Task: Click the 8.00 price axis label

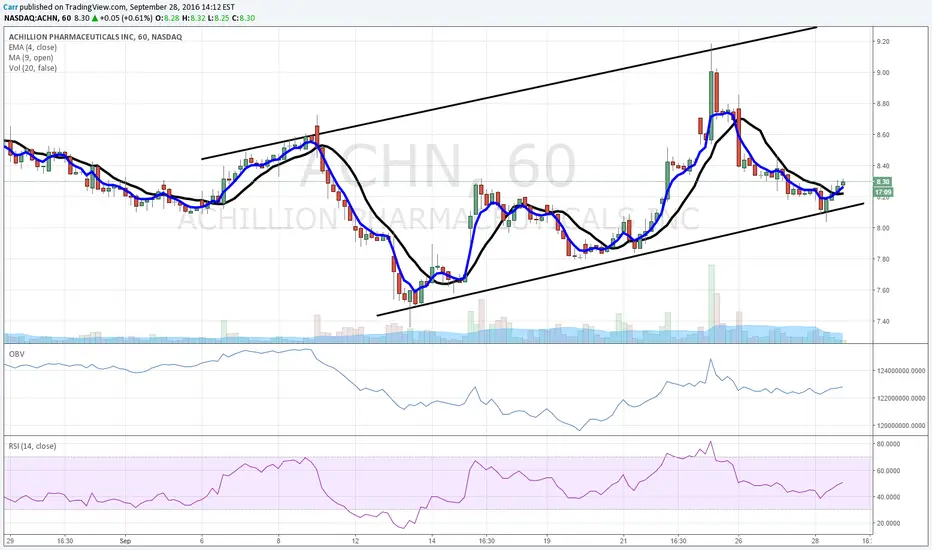Action: (x=883, y=228)
